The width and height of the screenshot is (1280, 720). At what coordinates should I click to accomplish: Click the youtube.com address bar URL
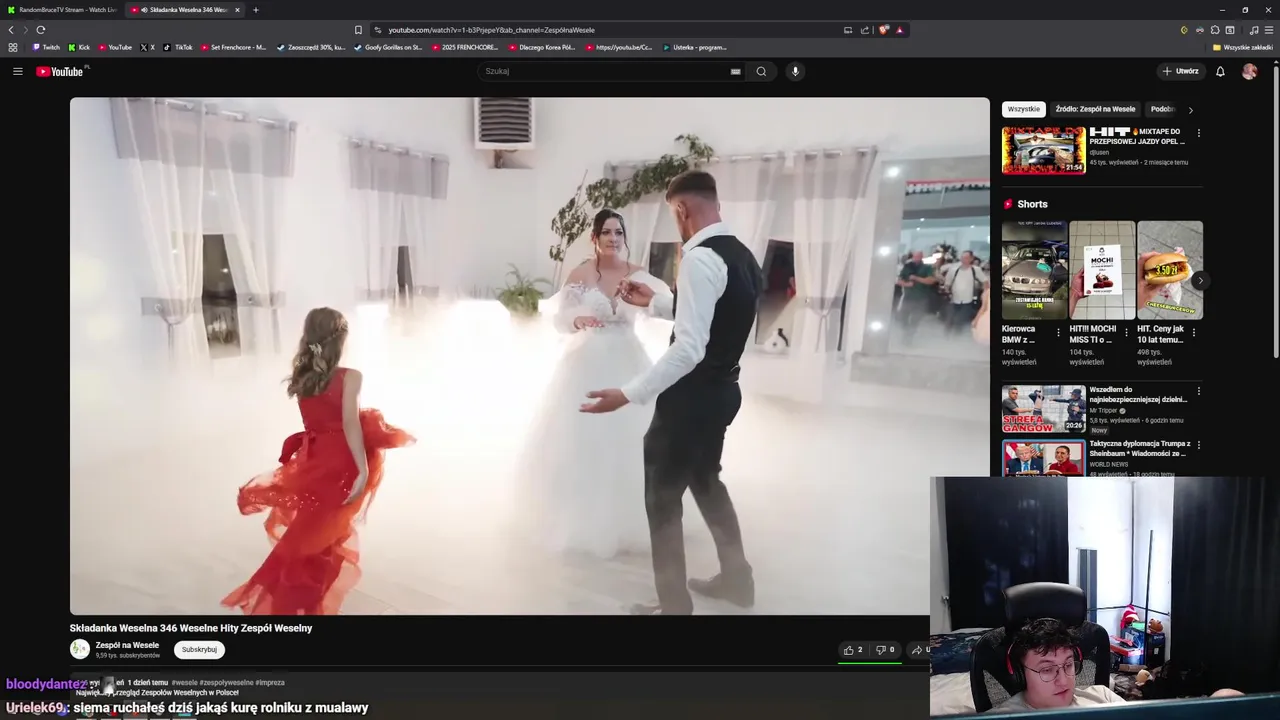click(x=491, y=30)
